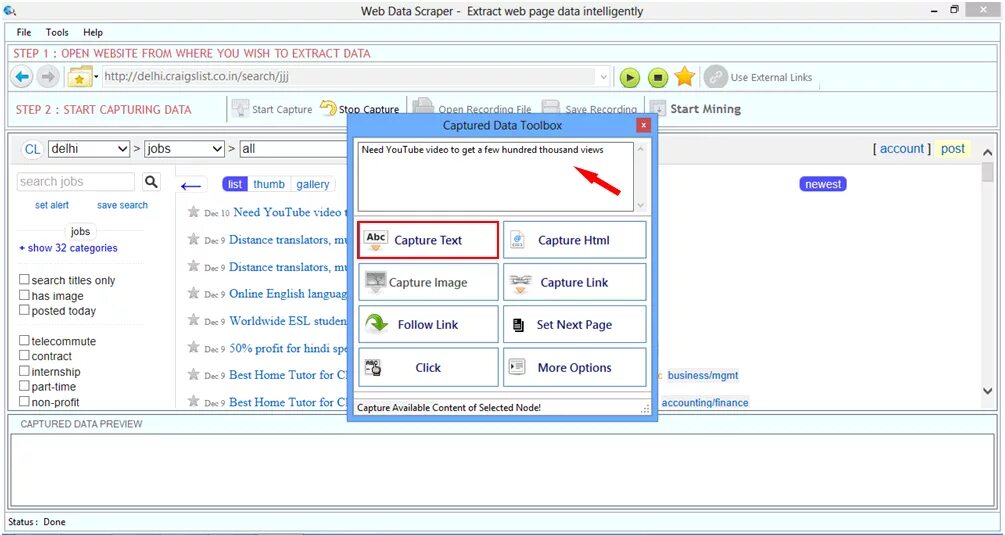Click the blue left arrow icon
Viewport: 1005px width, 535px height.
[191, 186]
